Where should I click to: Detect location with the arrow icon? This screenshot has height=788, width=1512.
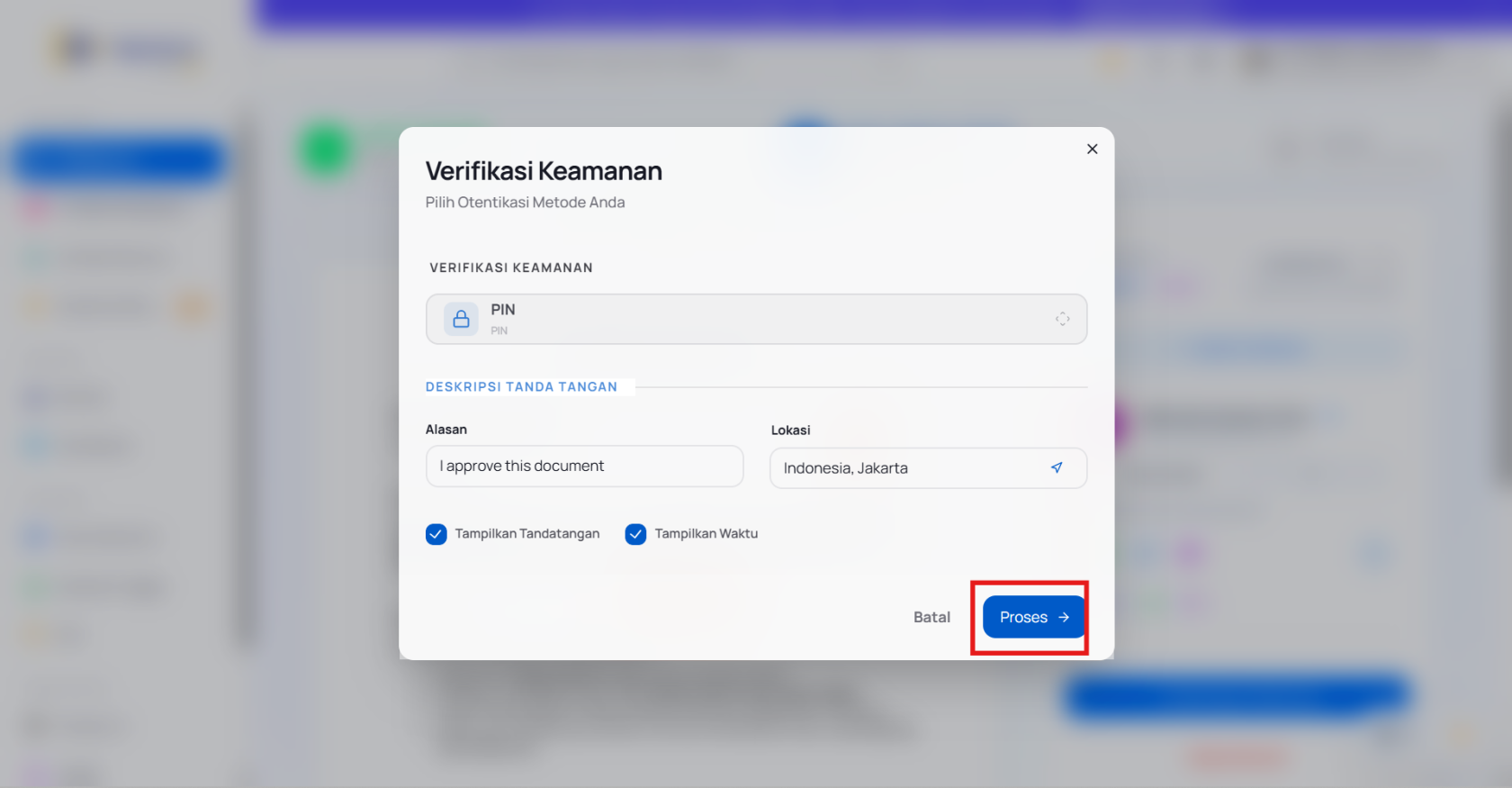tap(1057, 467)
